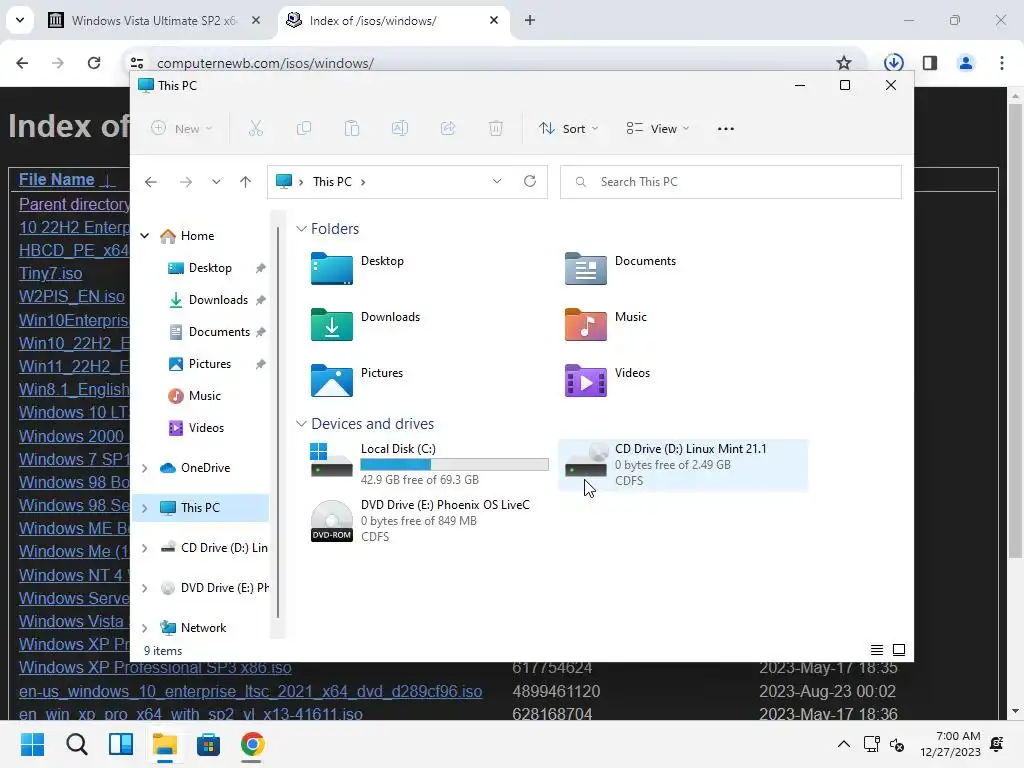Click the Delete trash icon in toolbar

click(x=496, y=129)
